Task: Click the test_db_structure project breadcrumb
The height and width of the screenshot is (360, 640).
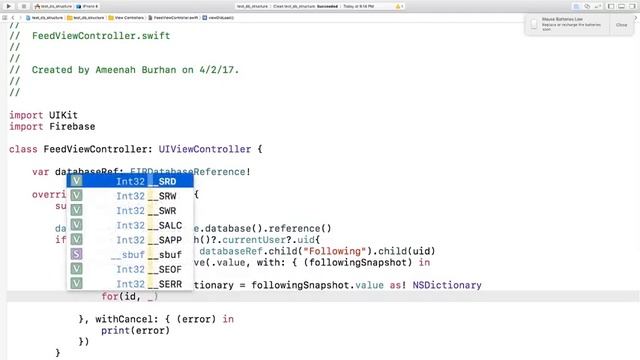Action: (x=44, y=18)
